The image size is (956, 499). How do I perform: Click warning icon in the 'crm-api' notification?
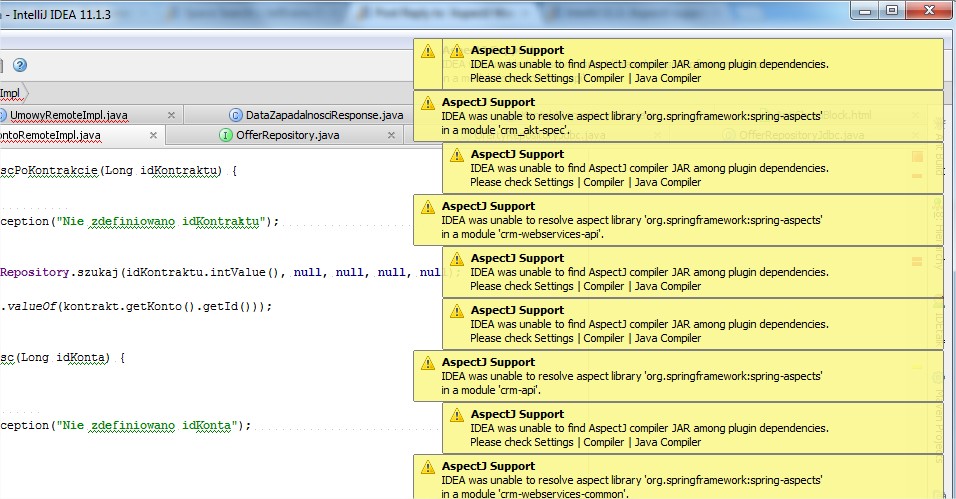pos(428,363)
